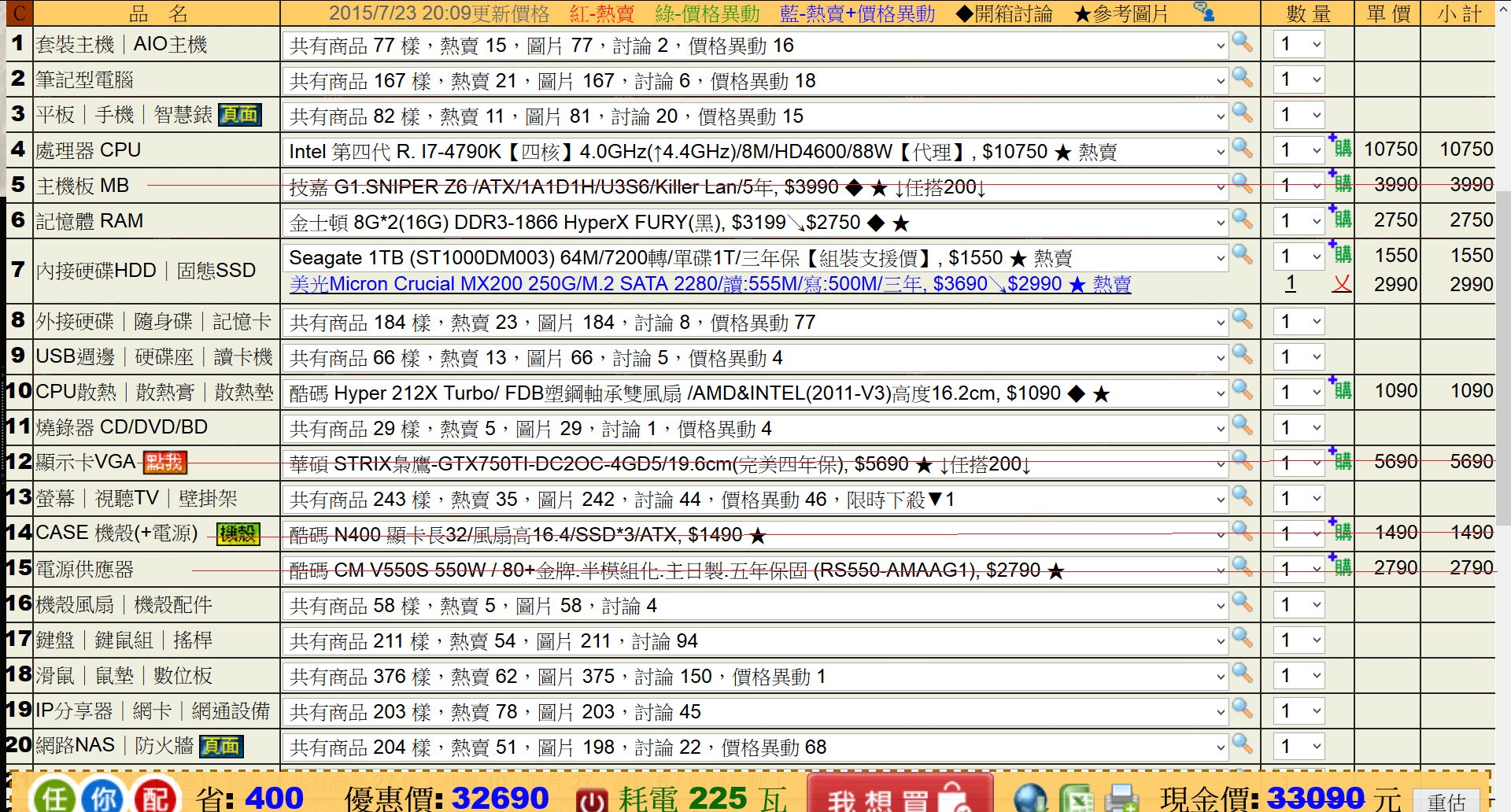This screenshot has height=812, width=1511.
Task: Click ◆開箱討論 legend text
Action: [x=1004, y=13]
